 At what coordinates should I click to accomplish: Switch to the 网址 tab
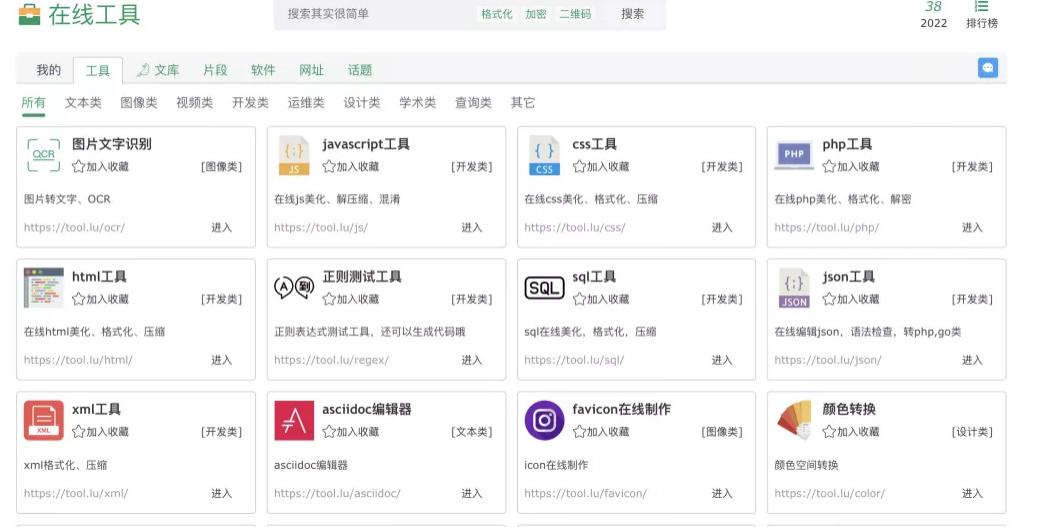tap(311, 70)
